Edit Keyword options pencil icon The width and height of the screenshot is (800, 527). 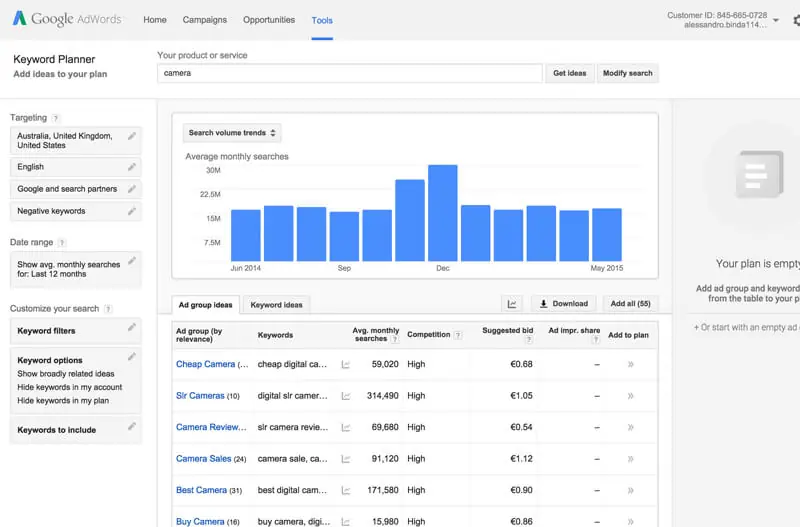coord(132,357)
